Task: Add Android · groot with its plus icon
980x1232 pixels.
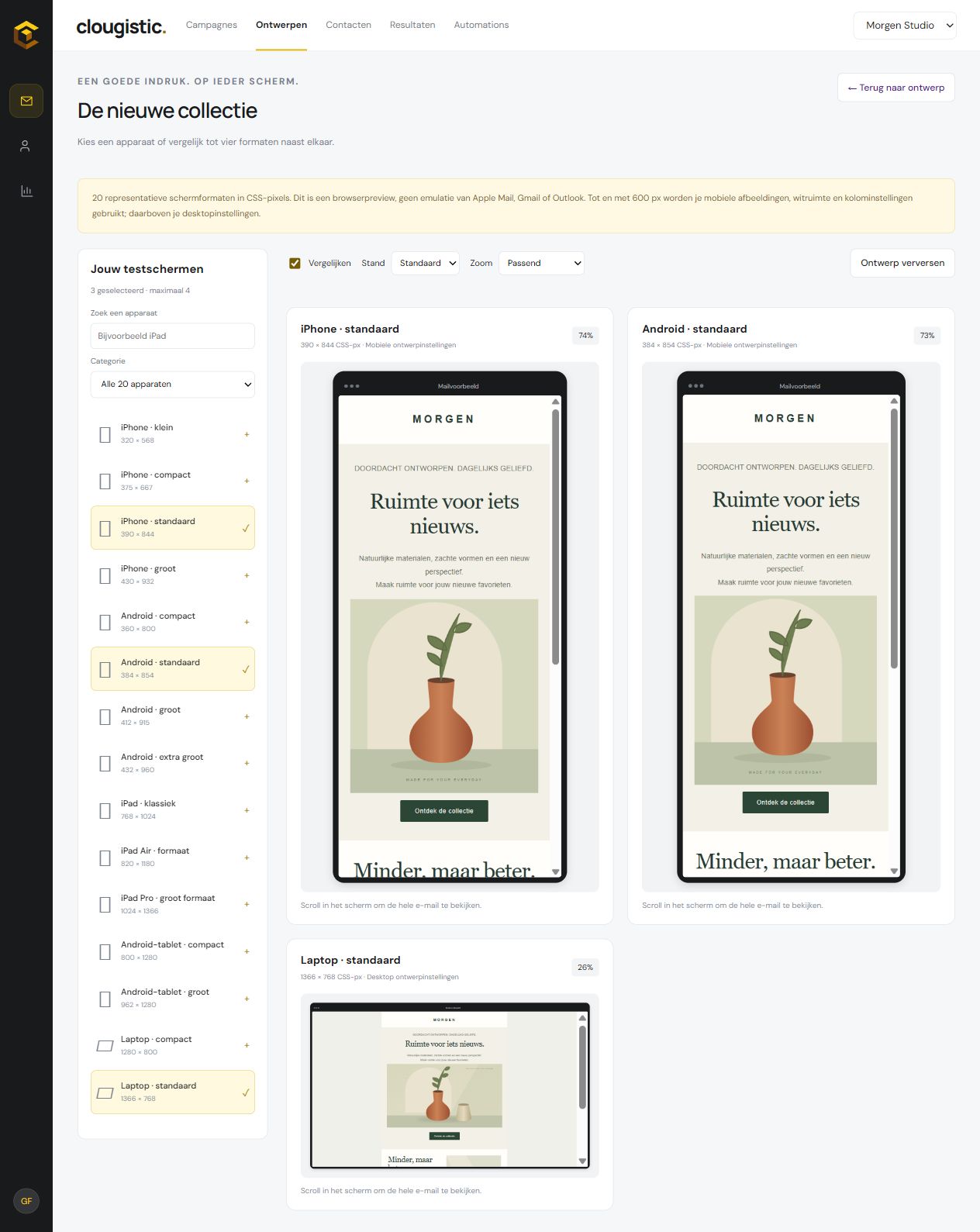Action: click(x=247, y=716)
